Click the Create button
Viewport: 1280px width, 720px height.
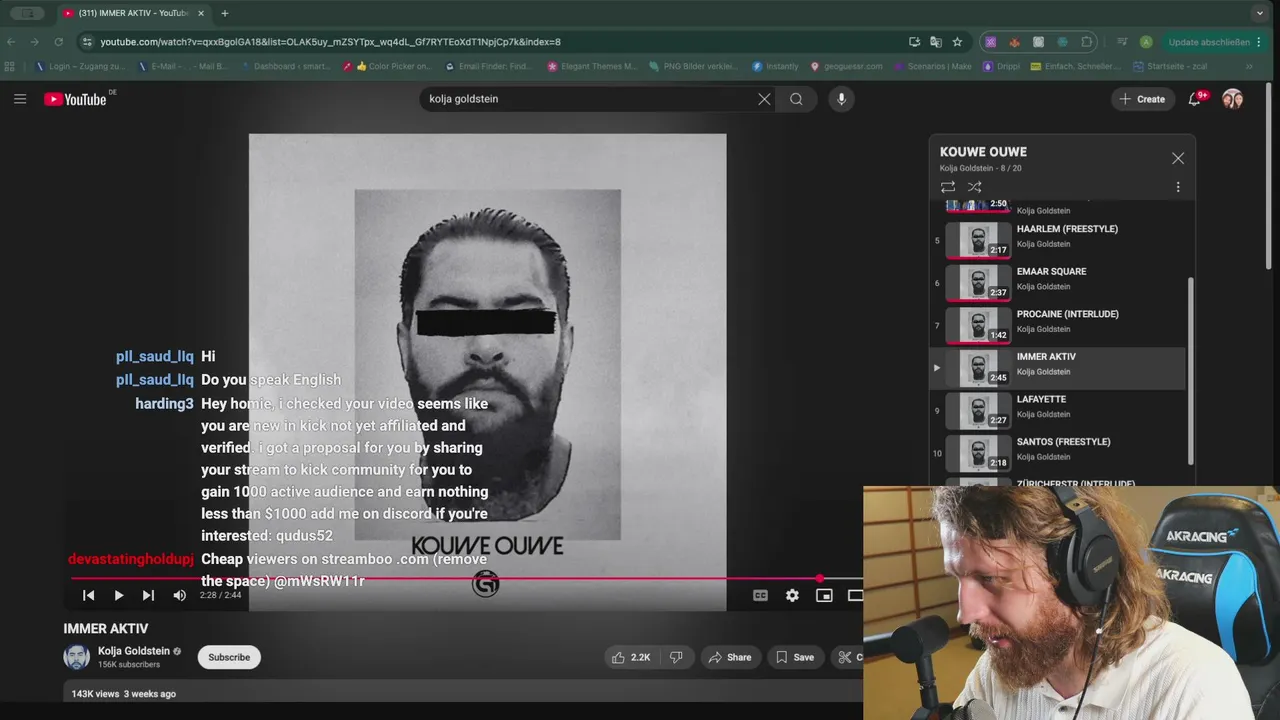tap(1142, 99)
